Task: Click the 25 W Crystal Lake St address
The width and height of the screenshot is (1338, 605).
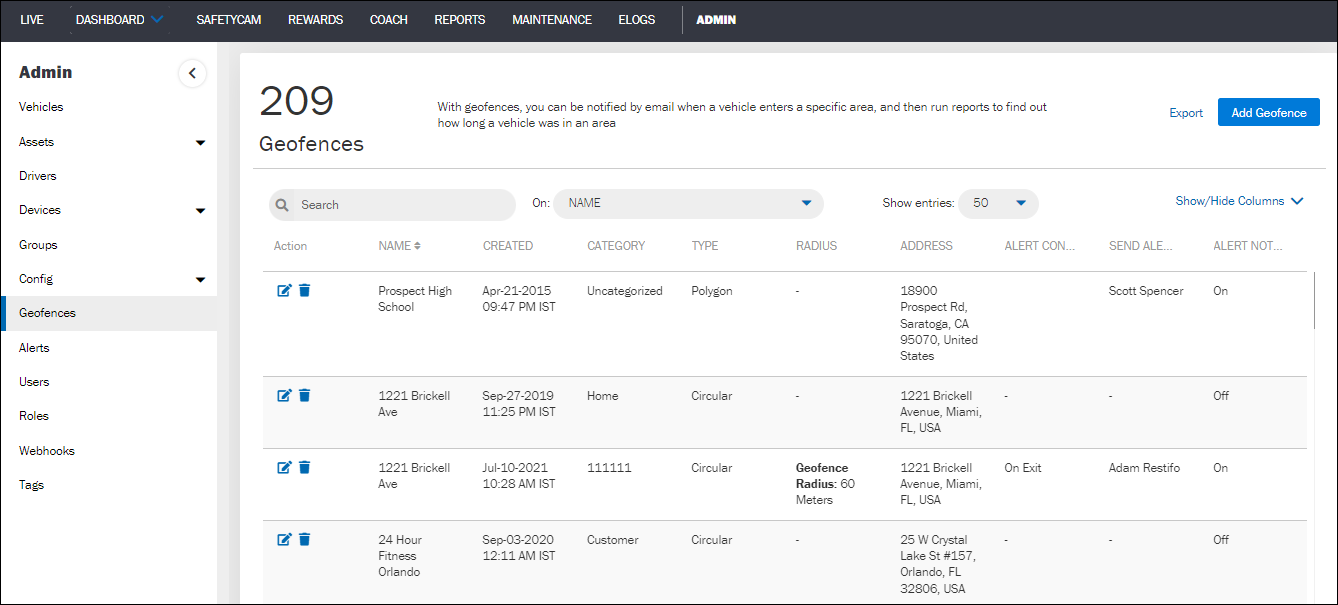Action: tap(939, 564)
